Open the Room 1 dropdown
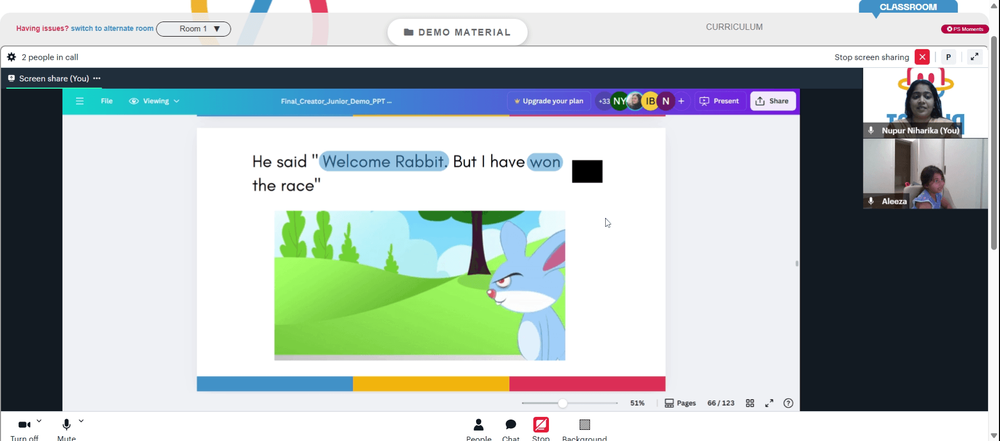The height and width of the screenshot is (441, 1000). 193,29
